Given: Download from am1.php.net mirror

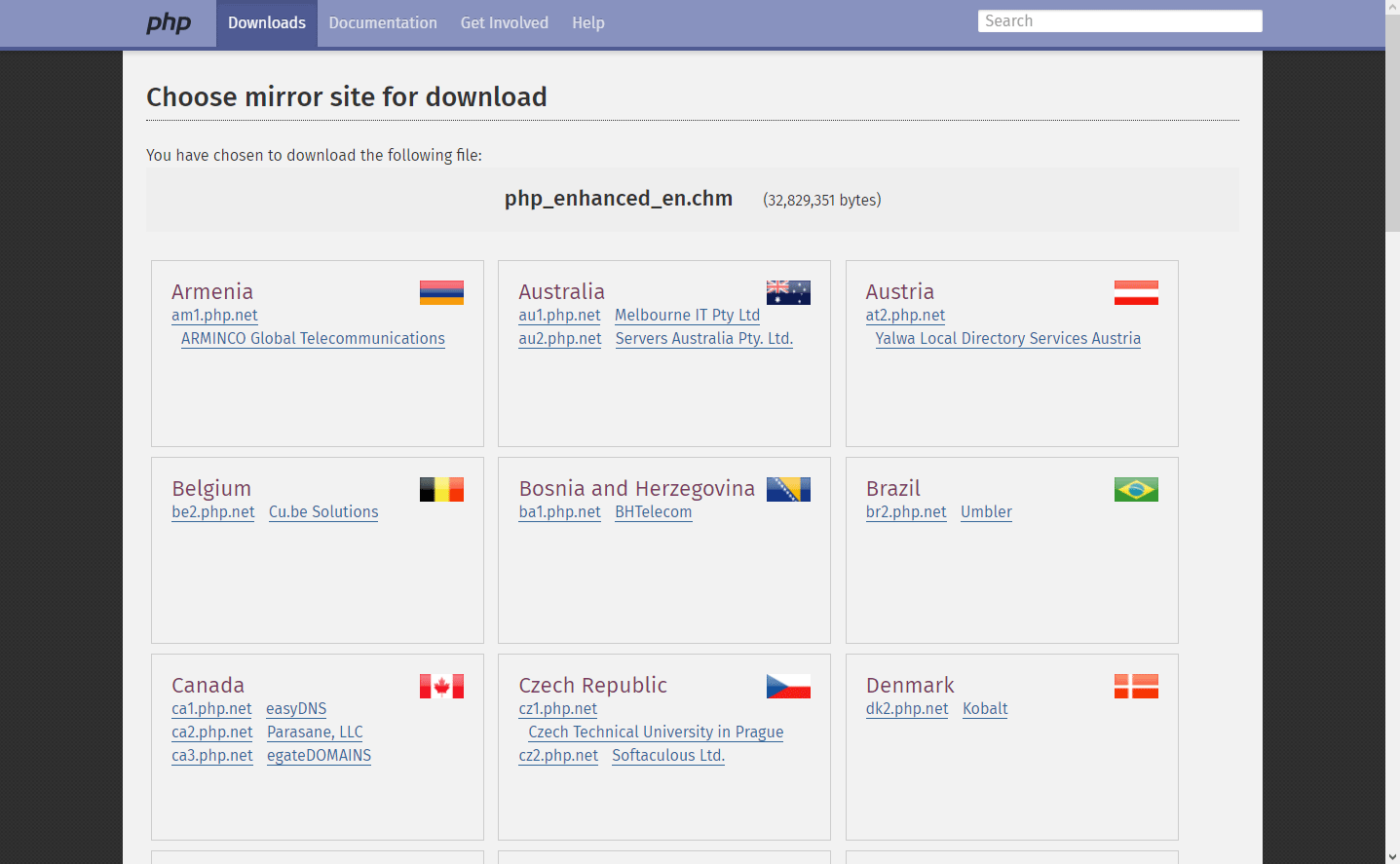Looking at the screenshot, I should click(x=214, y=316).
